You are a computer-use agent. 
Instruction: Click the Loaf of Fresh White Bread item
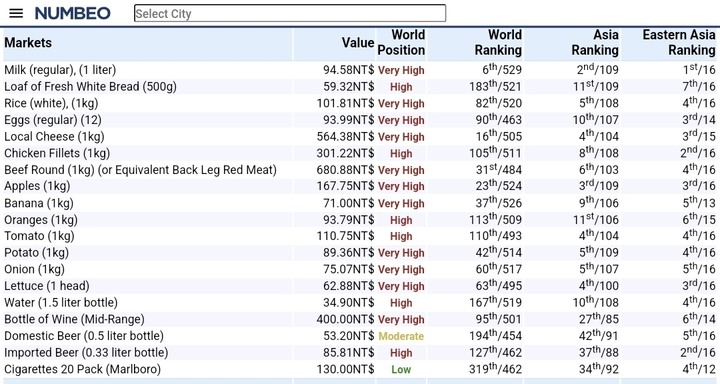tap(90, 86)
